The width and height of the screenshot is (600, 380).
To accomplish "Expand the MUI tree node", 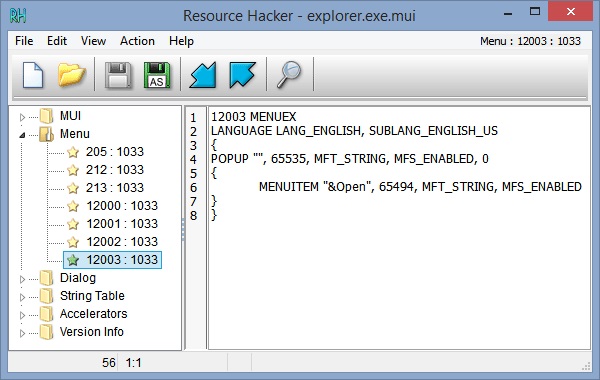I will [22, 117].
